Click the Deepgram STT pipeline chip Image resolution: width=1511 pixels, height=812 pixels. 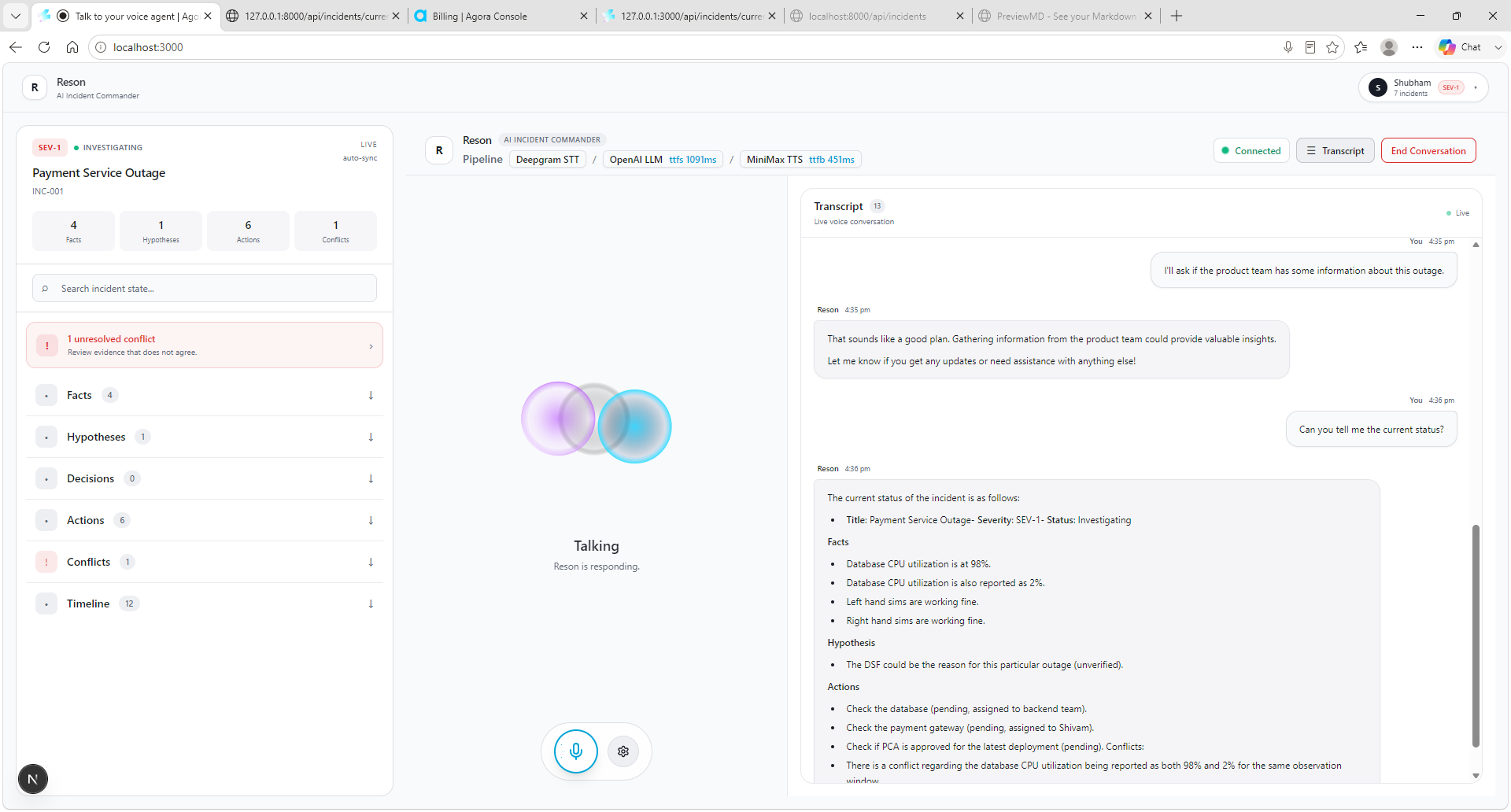[x=547, y=160]
